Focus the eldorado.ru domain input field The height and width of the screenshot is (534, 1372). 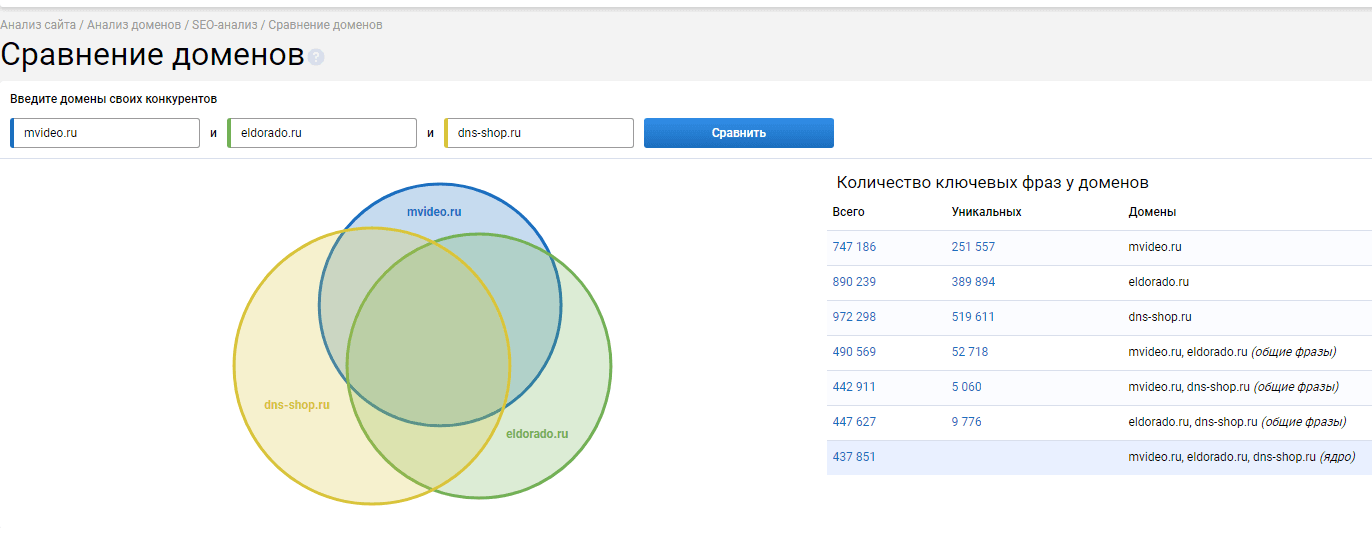point(323,133)
